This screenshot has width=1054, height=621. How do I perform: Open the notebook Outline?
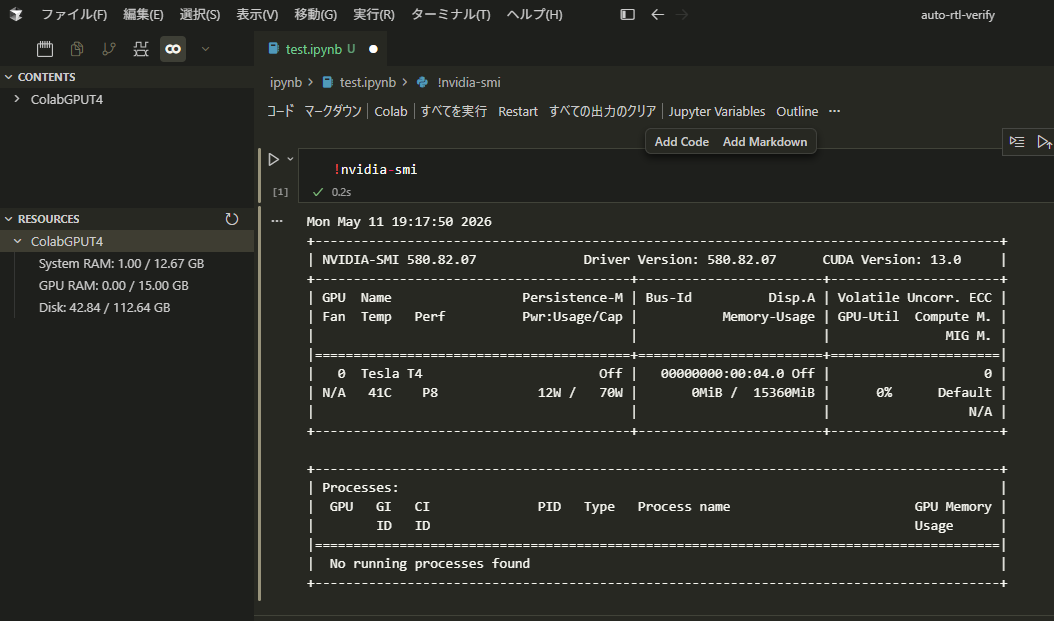797,112
